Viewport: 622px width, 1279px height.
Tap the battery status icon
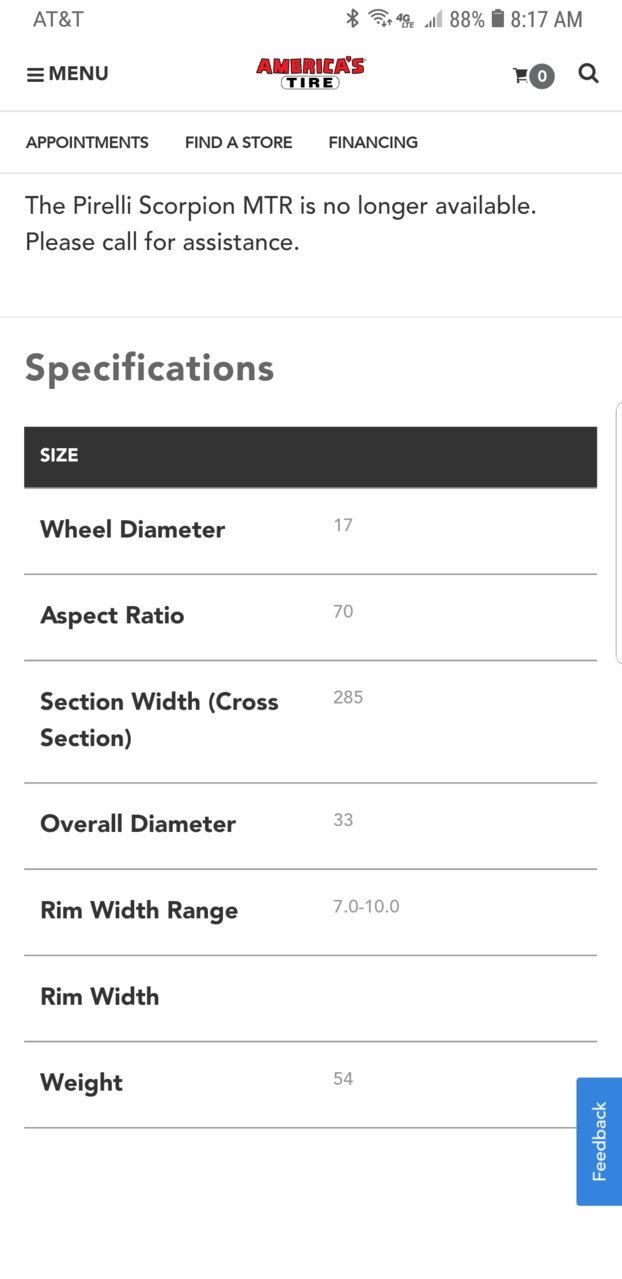tap(497, 18)
